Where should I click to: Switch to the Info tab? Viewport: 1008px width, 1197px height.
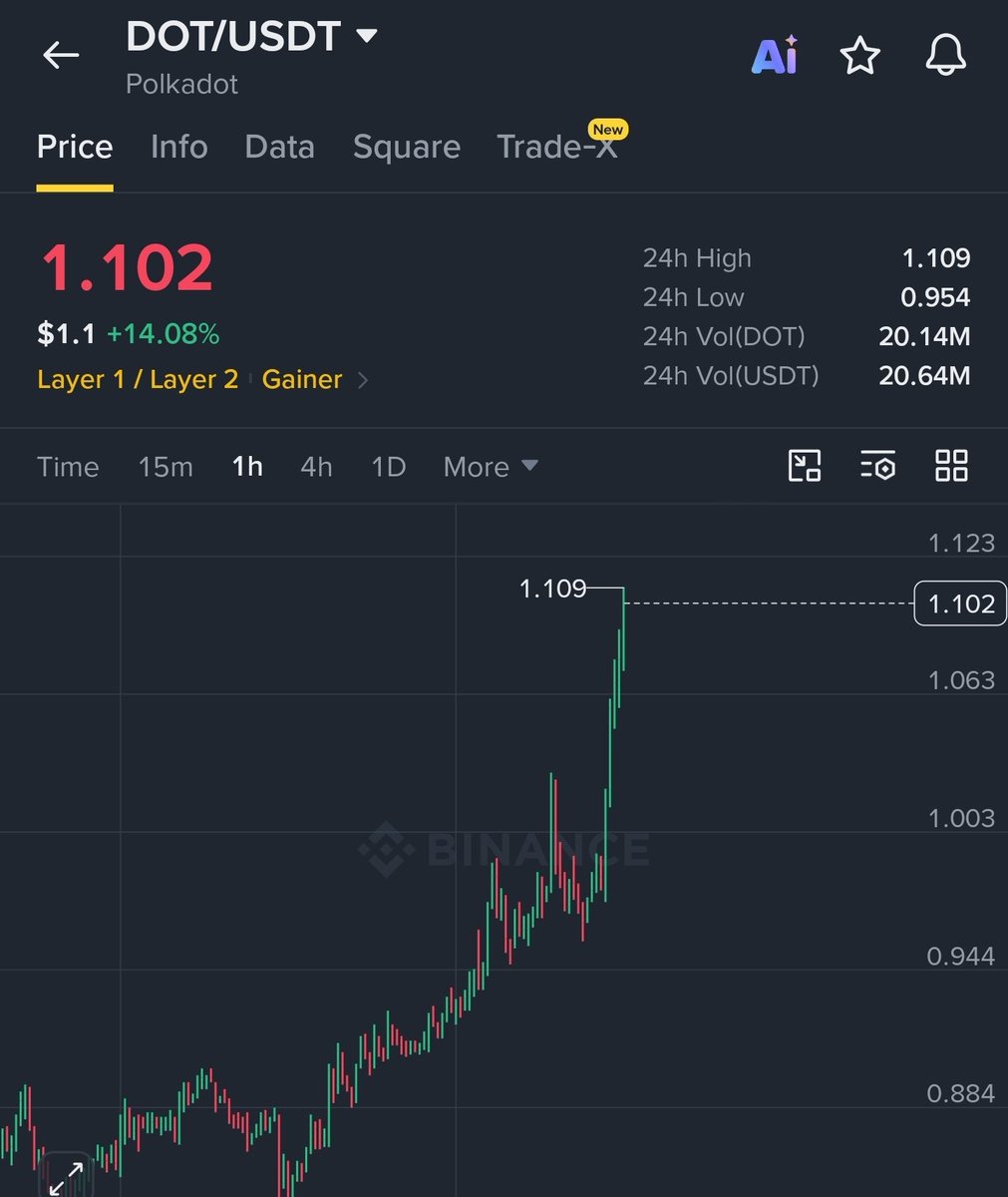pyautogui.click(x=179, y=148)
